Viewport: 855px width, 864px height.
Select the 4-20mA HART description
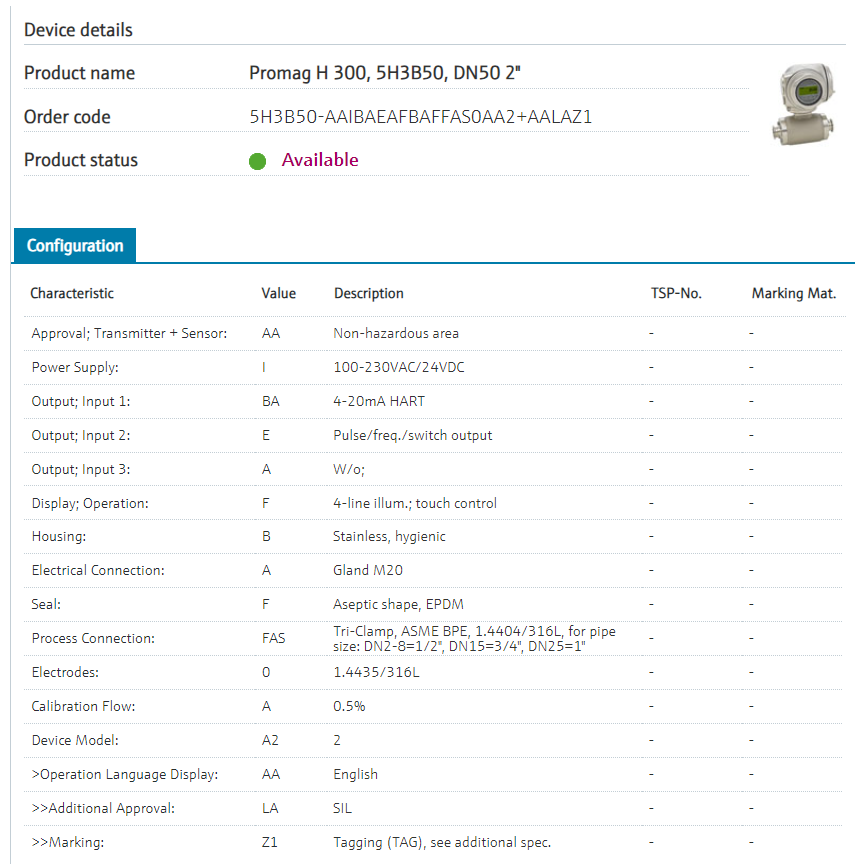pyautogui.click(x=379, y=401)
